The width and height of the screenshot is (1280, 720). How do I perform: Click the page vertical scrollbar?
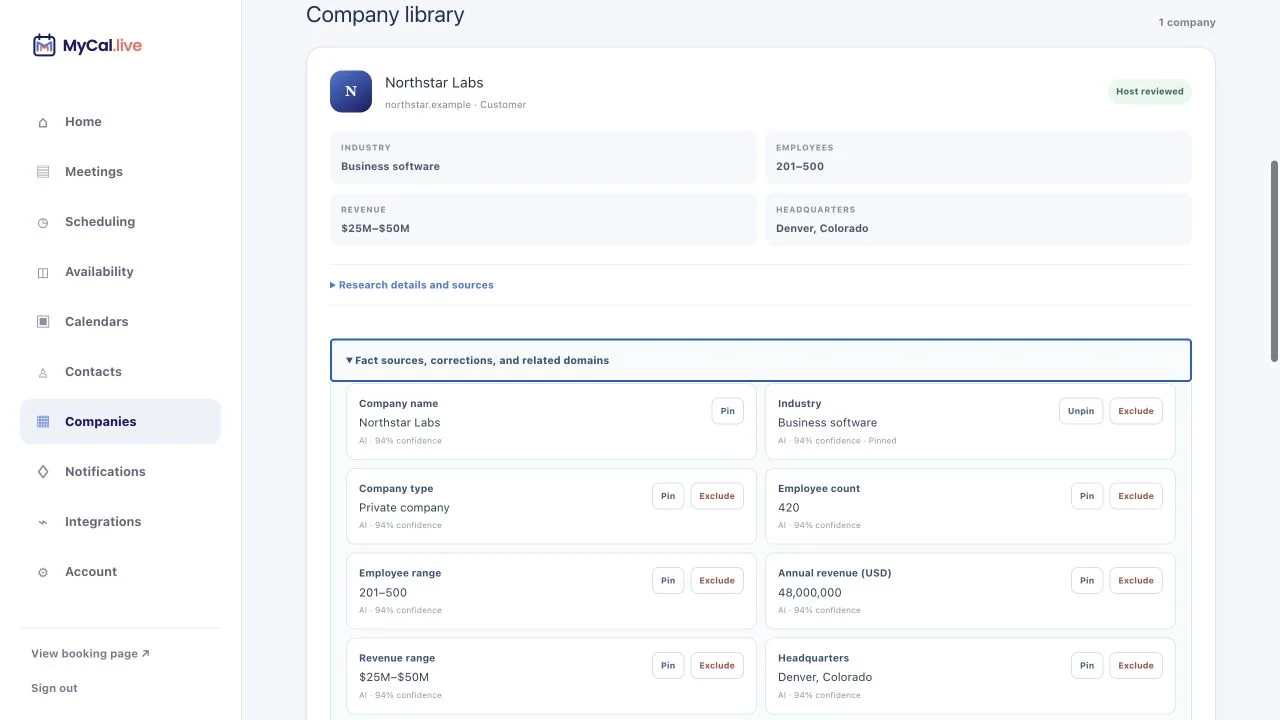tap(1274, 260)
